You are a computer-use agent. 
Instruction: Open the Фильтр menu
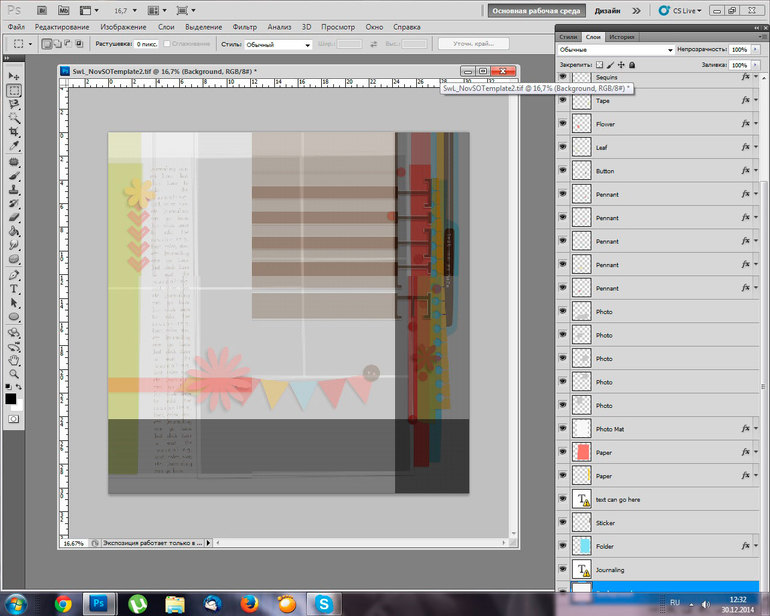click(245, 26)
